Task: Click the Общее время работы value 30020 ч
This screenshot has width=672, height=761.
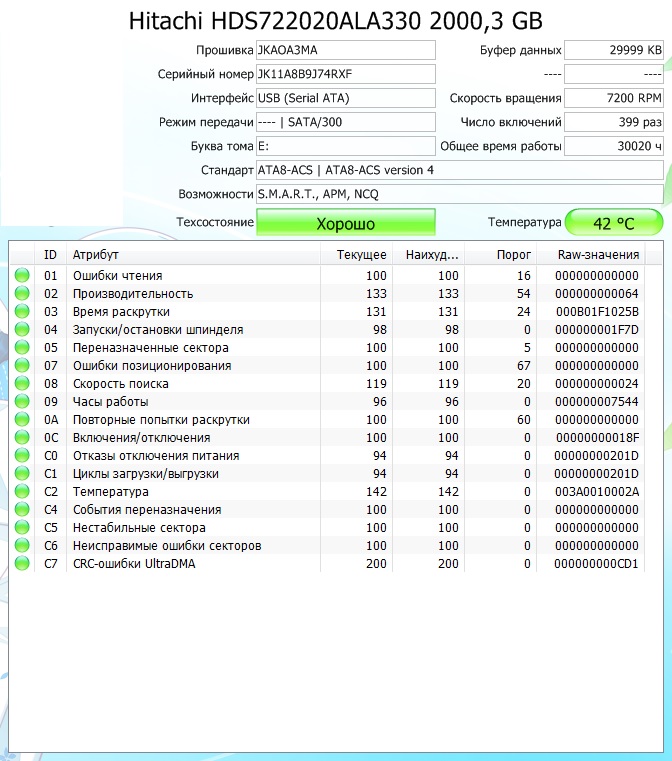Action: 614,146
